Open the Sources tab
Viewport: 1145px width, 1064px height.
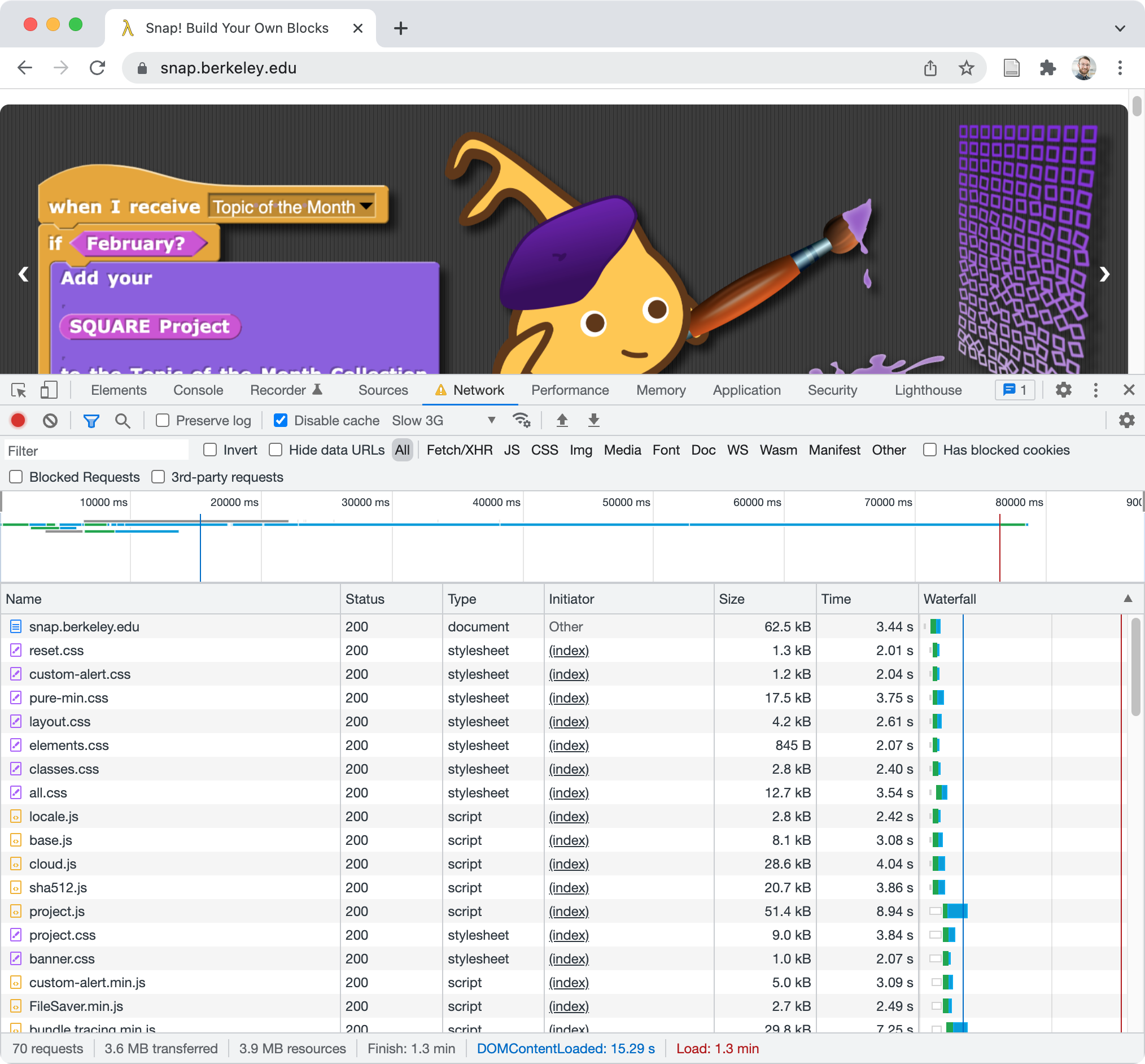383,390
